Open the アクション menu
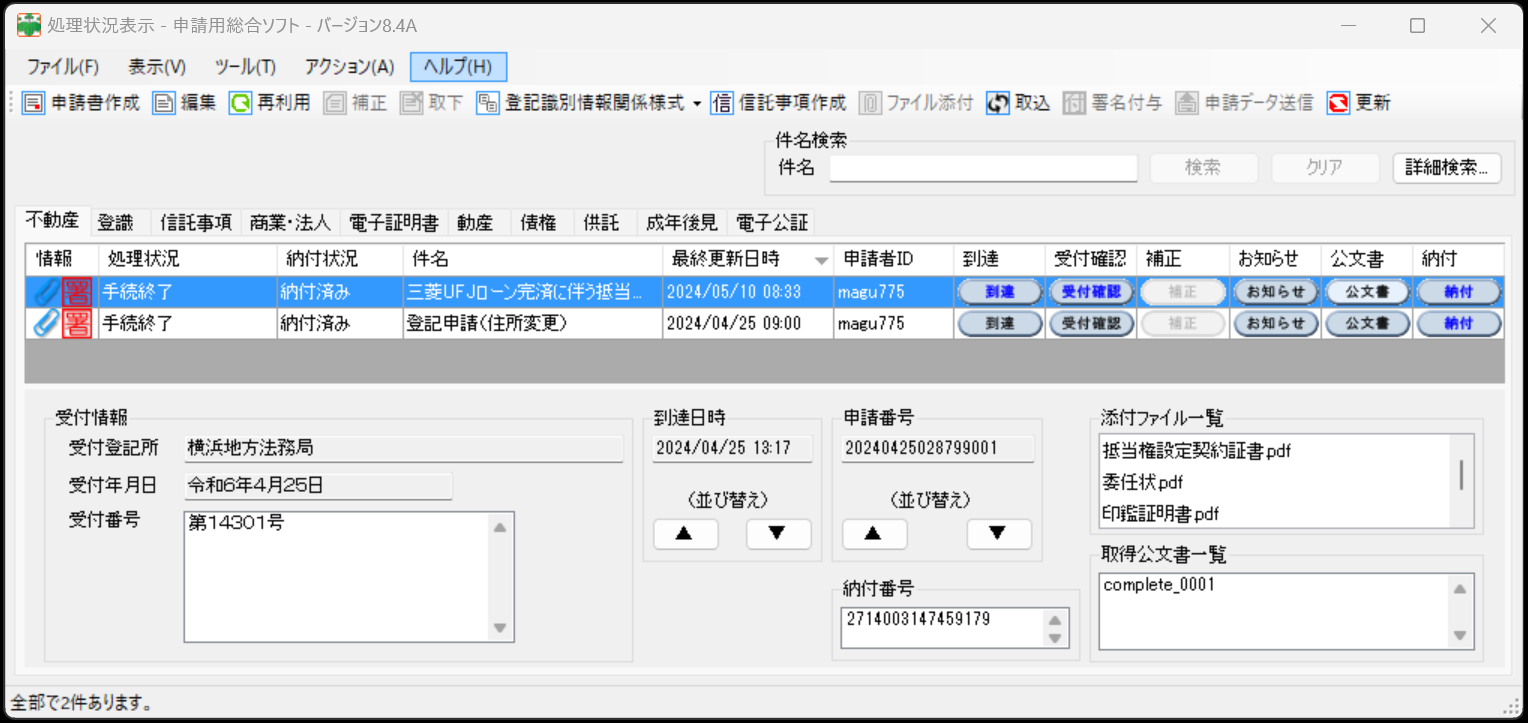Image resolution: width=1528 pixels, height=723 pixels. pyautogui.click(x=348, y=65)
